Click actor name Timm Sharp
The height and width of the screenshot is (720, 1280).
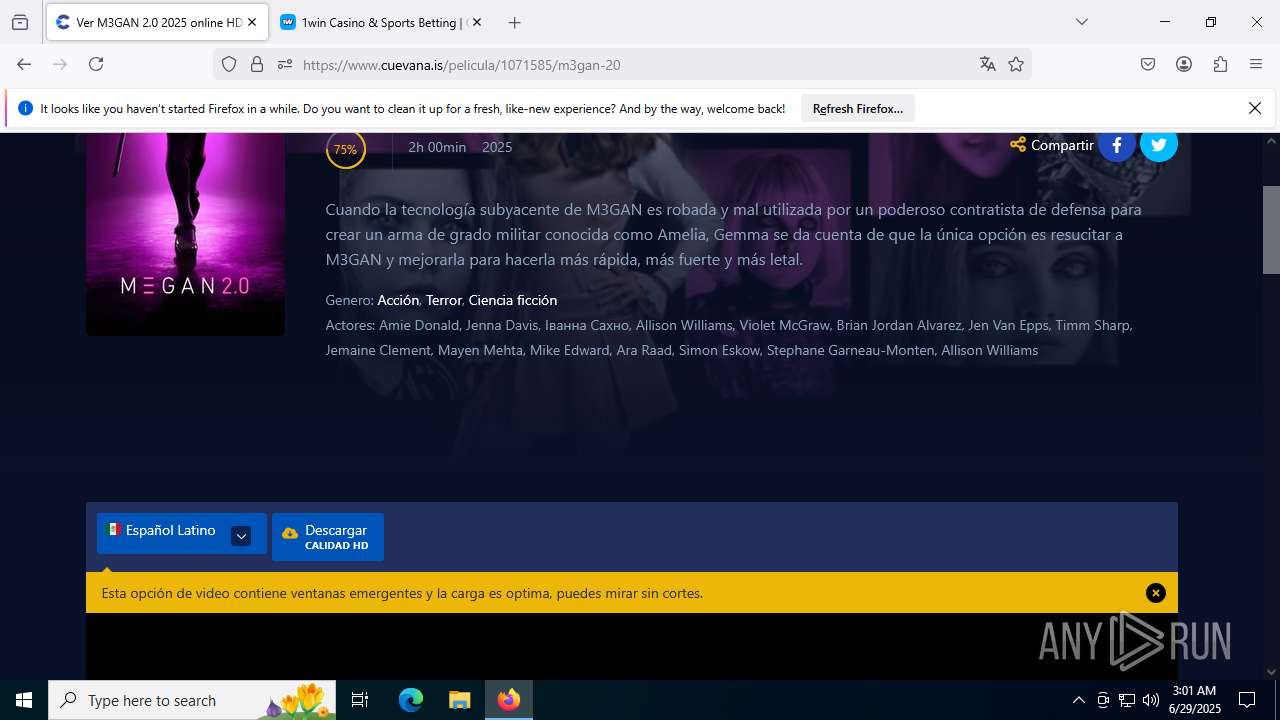(x=1092, y=325)
